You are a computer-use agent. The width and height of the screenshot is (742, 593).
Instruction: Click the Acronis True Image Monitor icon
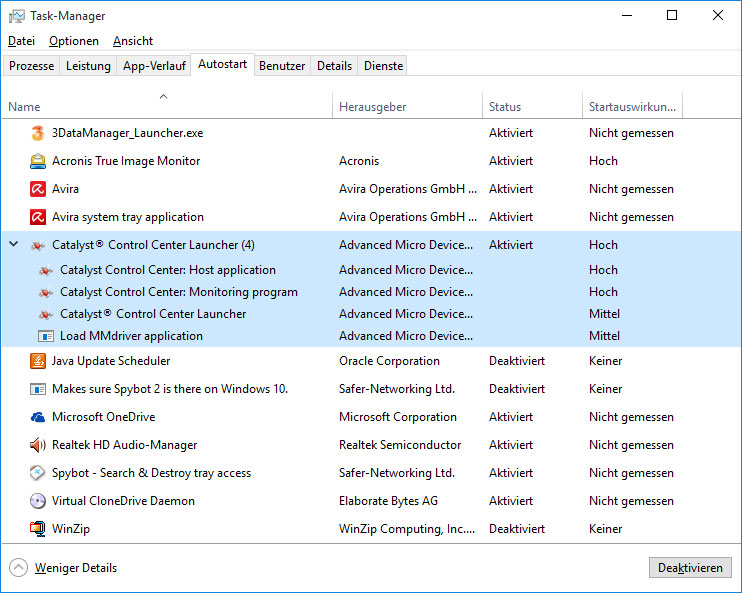pos(37,161)
